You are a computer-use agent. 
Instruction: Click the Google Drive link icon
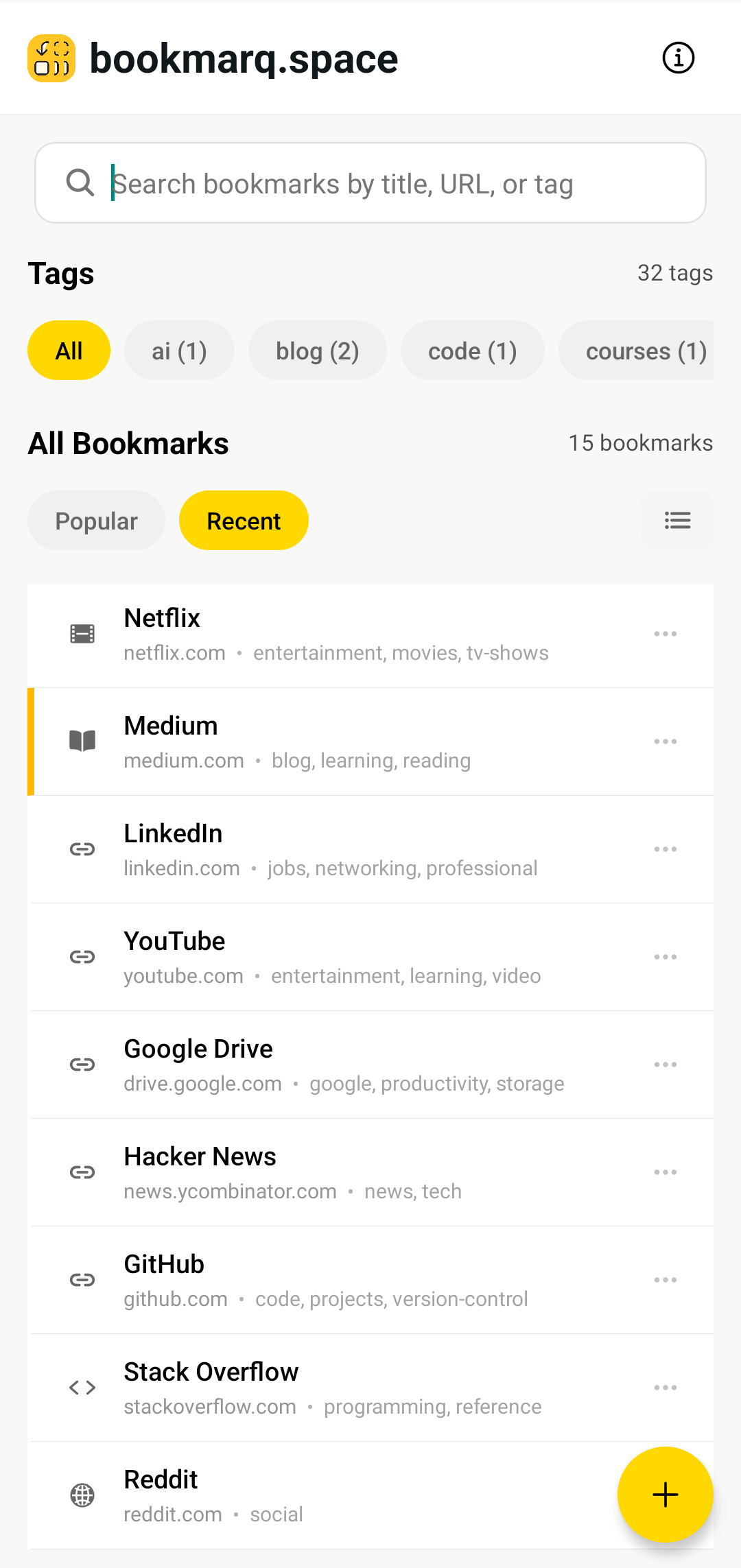[82, 1065]
